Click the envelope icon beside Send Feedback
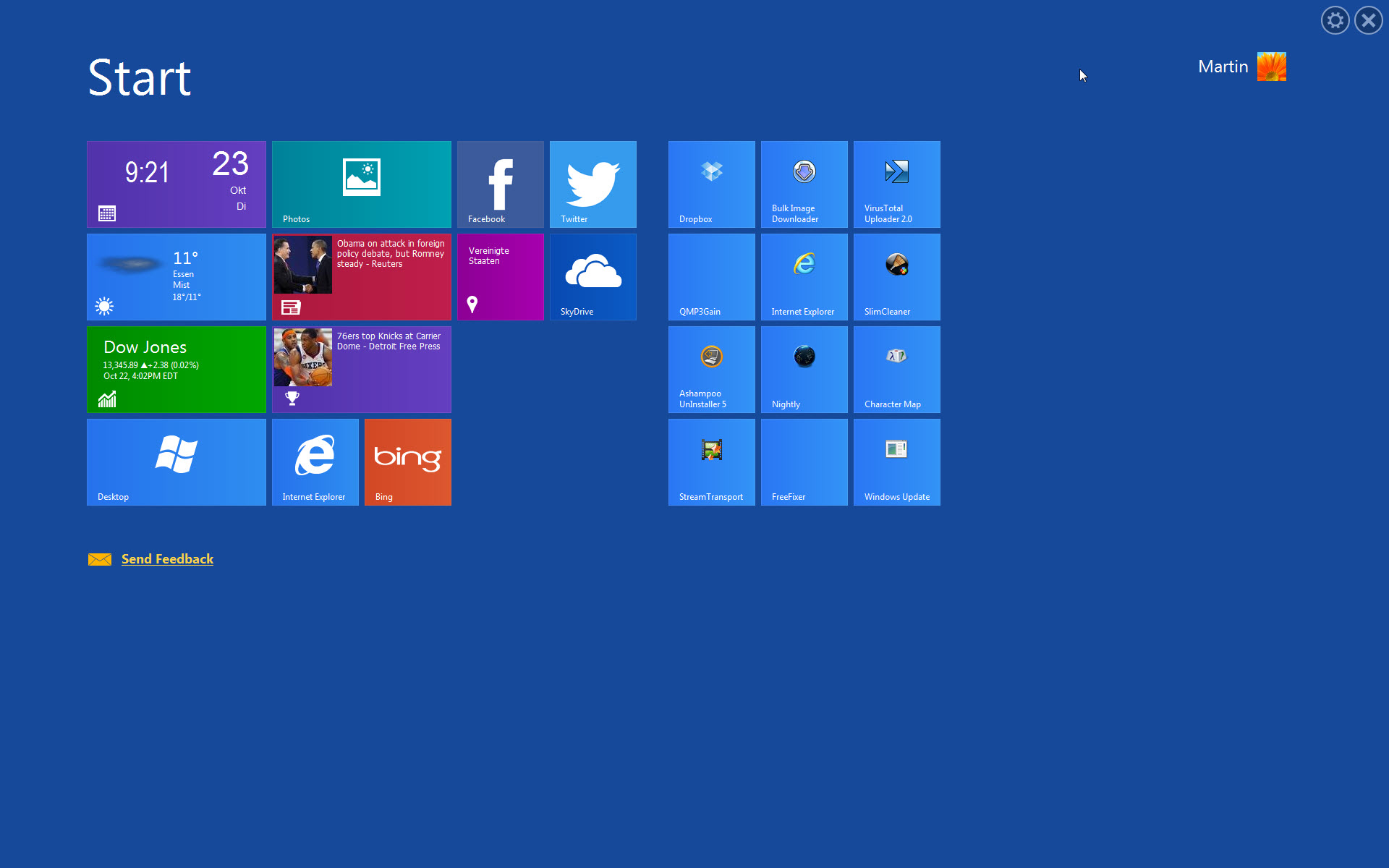1389x868 pixels. [x=100, y=559]
